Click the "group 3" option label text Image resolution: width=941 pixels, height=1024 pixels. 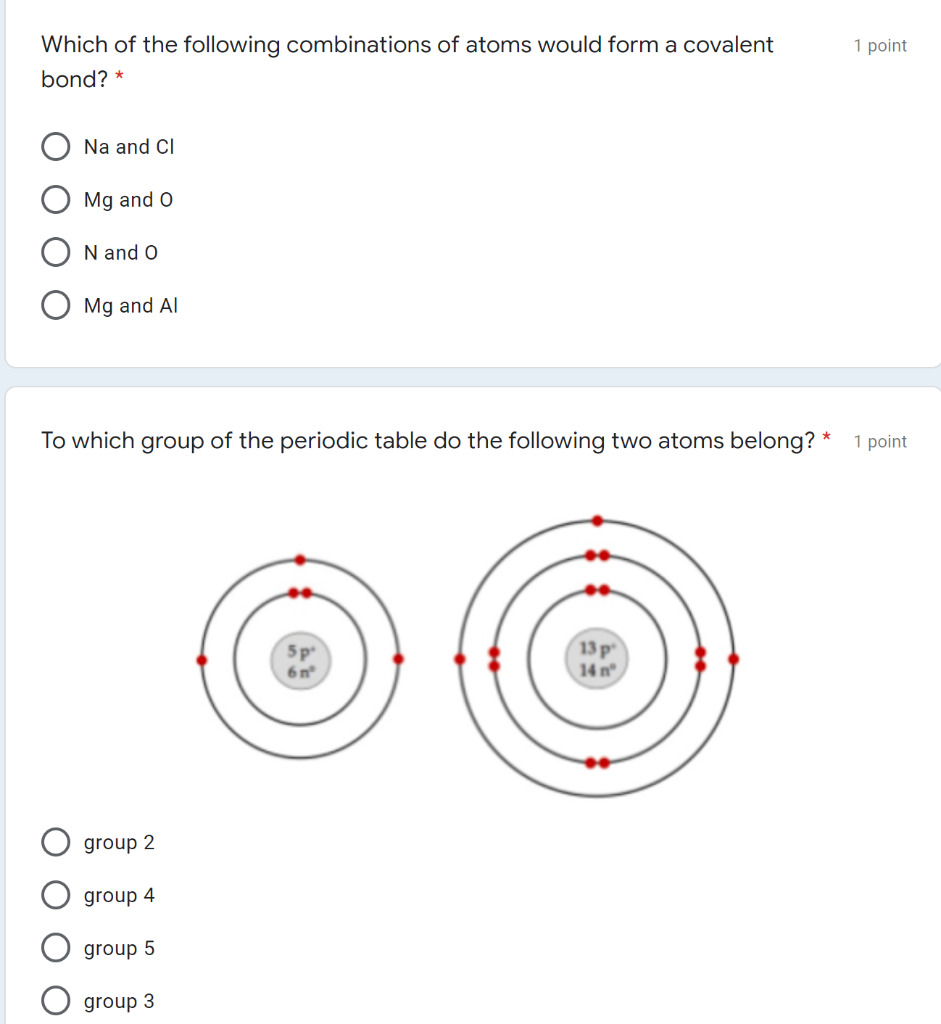(118, 1001)
